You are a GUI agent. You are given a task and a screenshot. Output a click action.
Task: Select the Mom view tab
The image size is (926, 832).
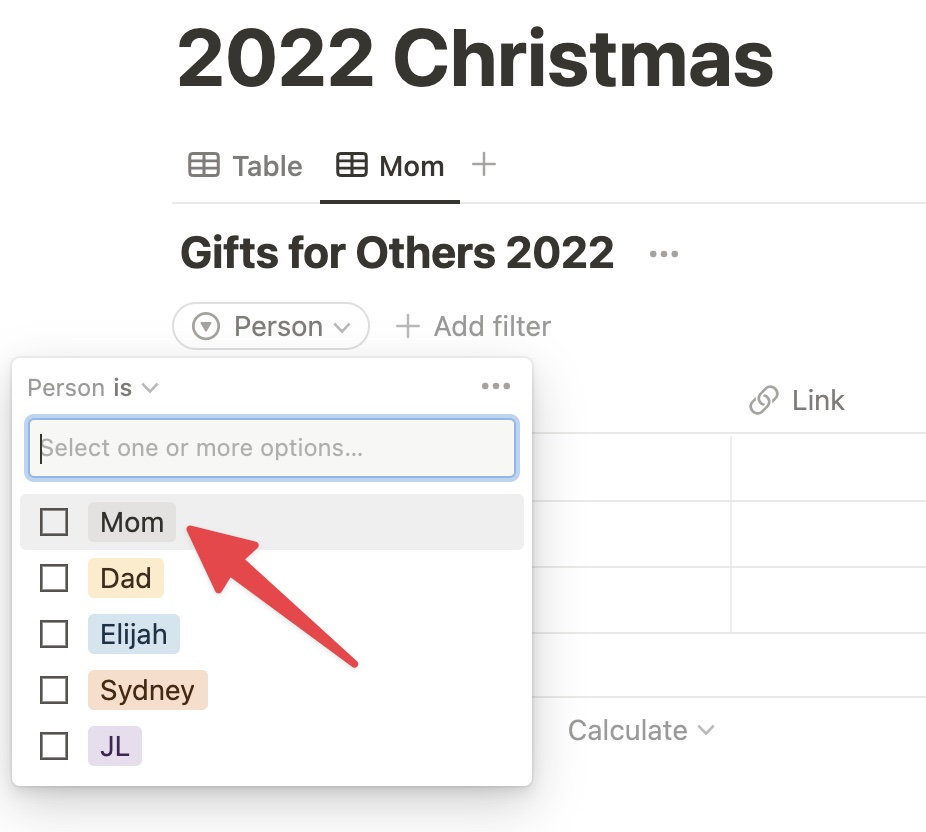[x=390, y=166]
